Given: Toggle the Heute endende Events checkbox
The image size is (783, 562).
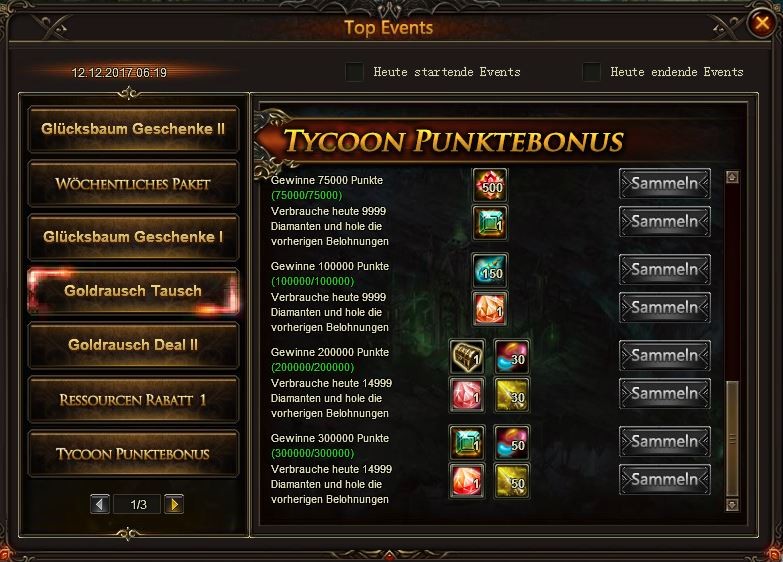Looking at the screenshot, I should tap(592, 72).
